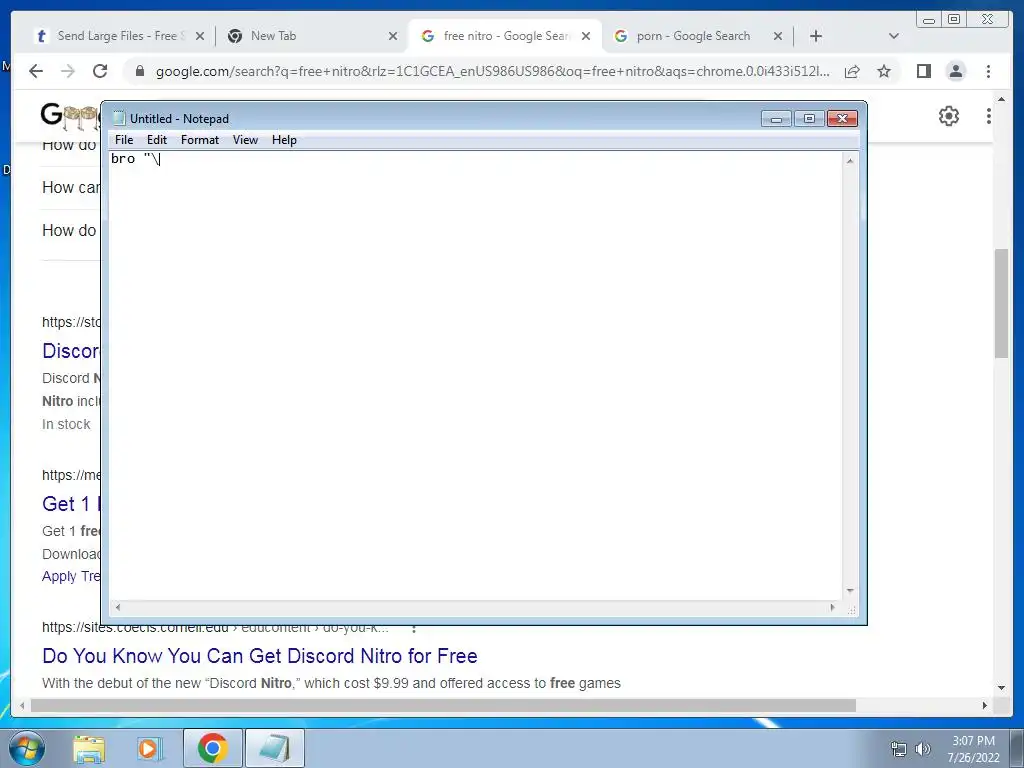
Task: Click Chrome horizontal scrollbar right arrow
Action: click(x=985, y=705)
